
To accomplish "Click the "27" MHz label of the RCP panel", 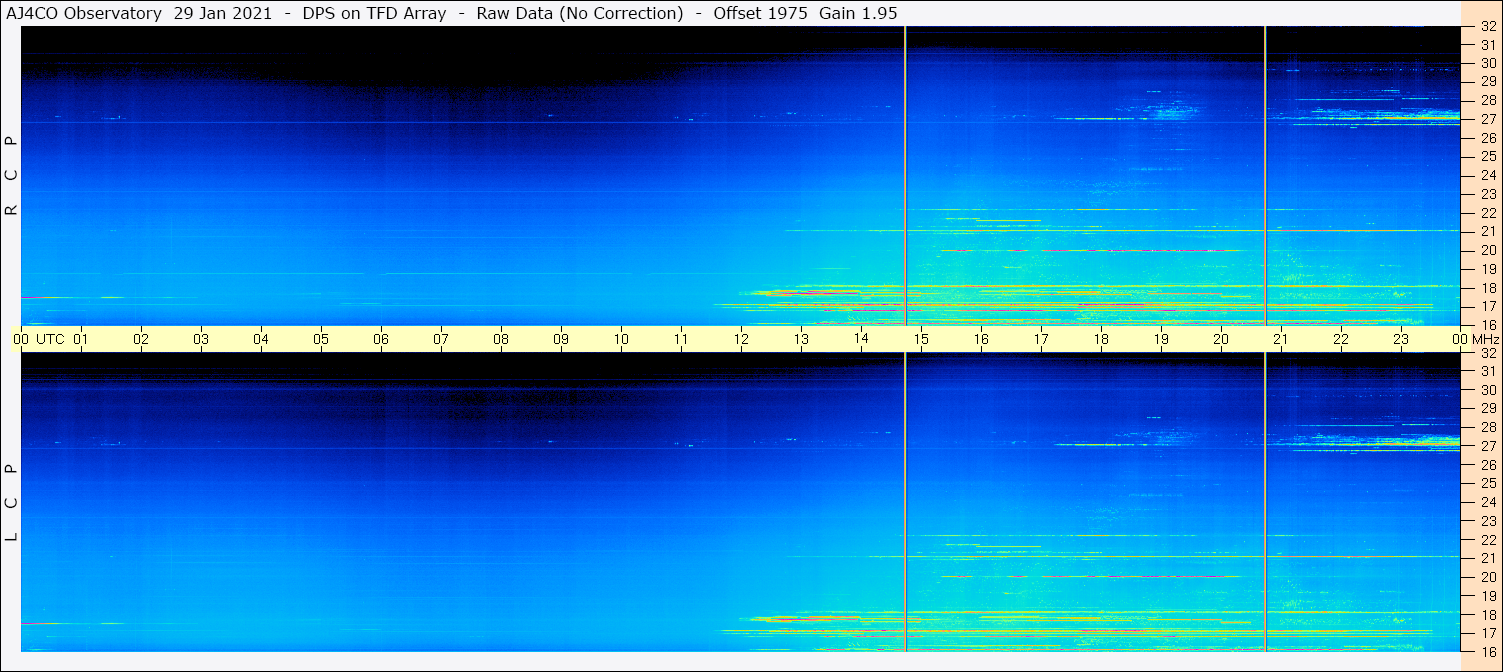I will coord(1488,119).
